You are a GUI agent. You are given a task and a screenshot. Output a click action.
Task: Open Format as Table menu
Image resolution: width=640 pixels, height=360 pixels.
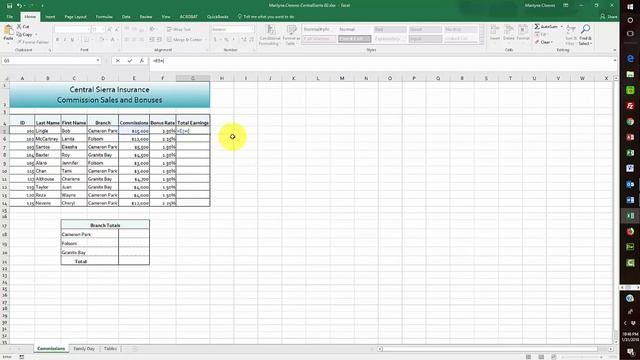pos(291,35)
